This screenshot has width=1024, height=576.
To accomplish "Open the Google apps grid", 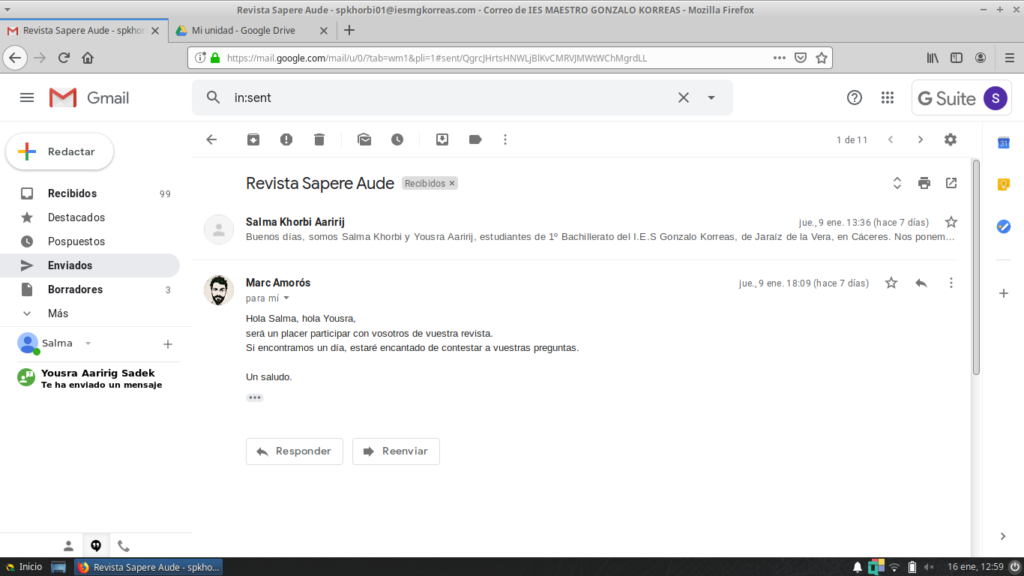I will pyautogui.click(x=887, y=98).
